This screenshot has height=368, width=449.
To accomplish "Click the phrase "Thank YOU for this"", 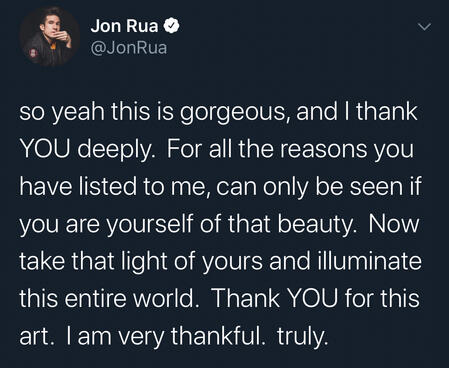I will tap(316, 298).
